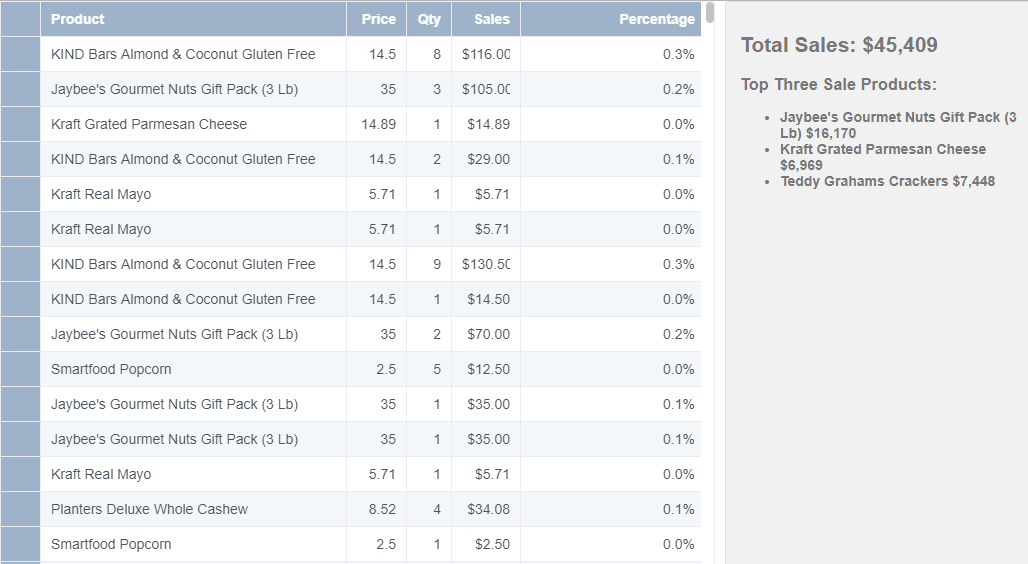Click the 14.5 price in the $130.50 row

coord(376,264)
